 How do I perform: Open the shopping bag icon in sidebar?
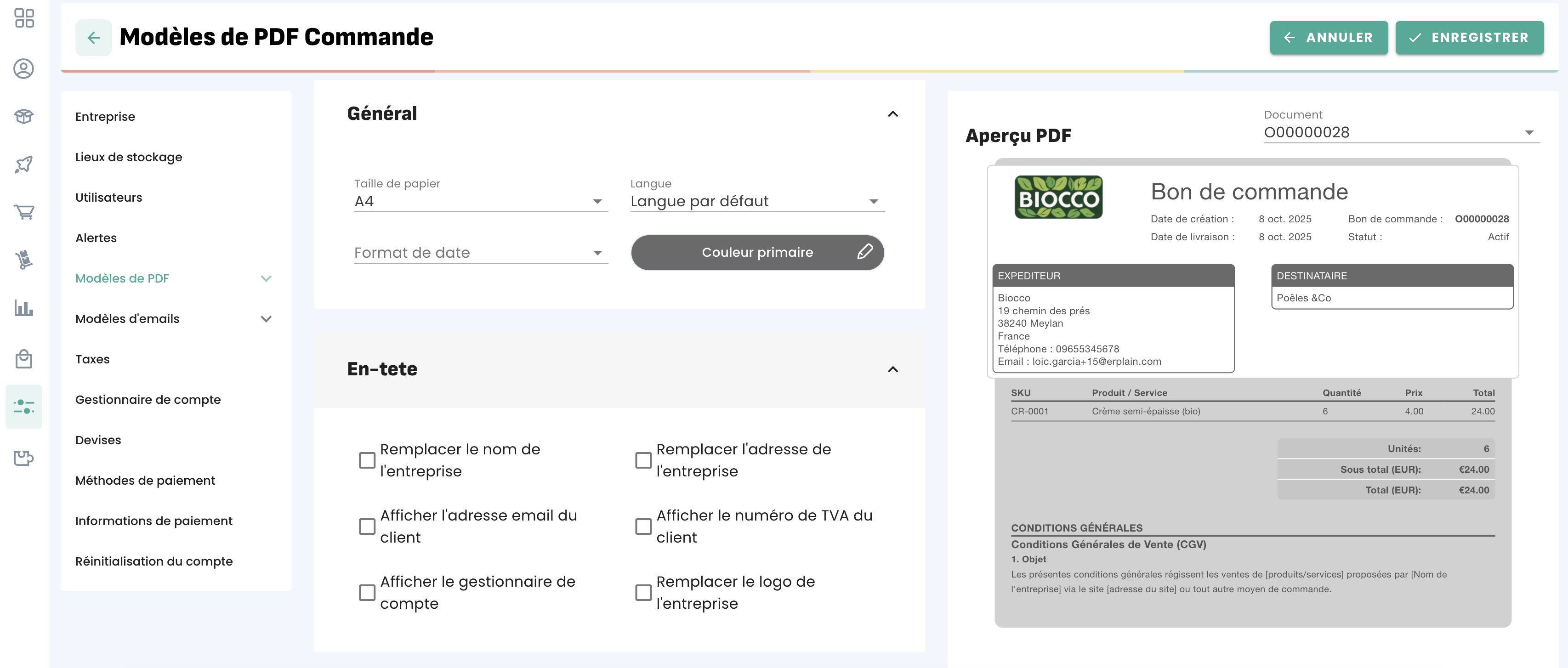point(24,358)
